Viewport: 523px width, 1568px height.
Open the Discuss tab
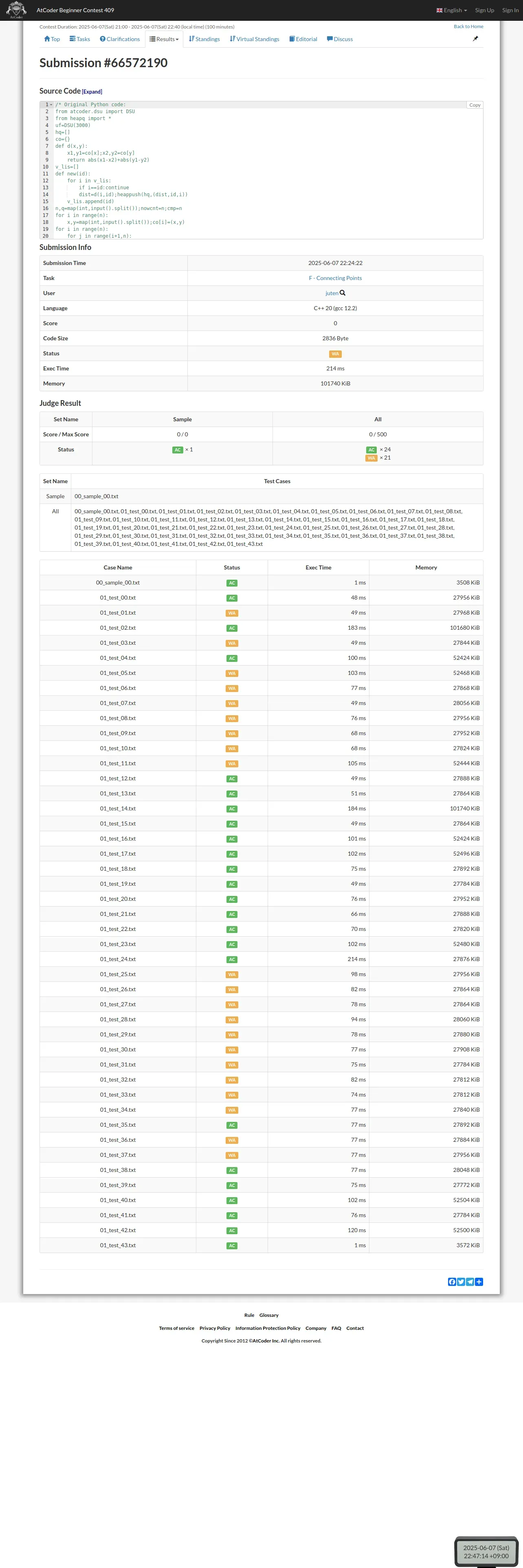tap(340, 39)
